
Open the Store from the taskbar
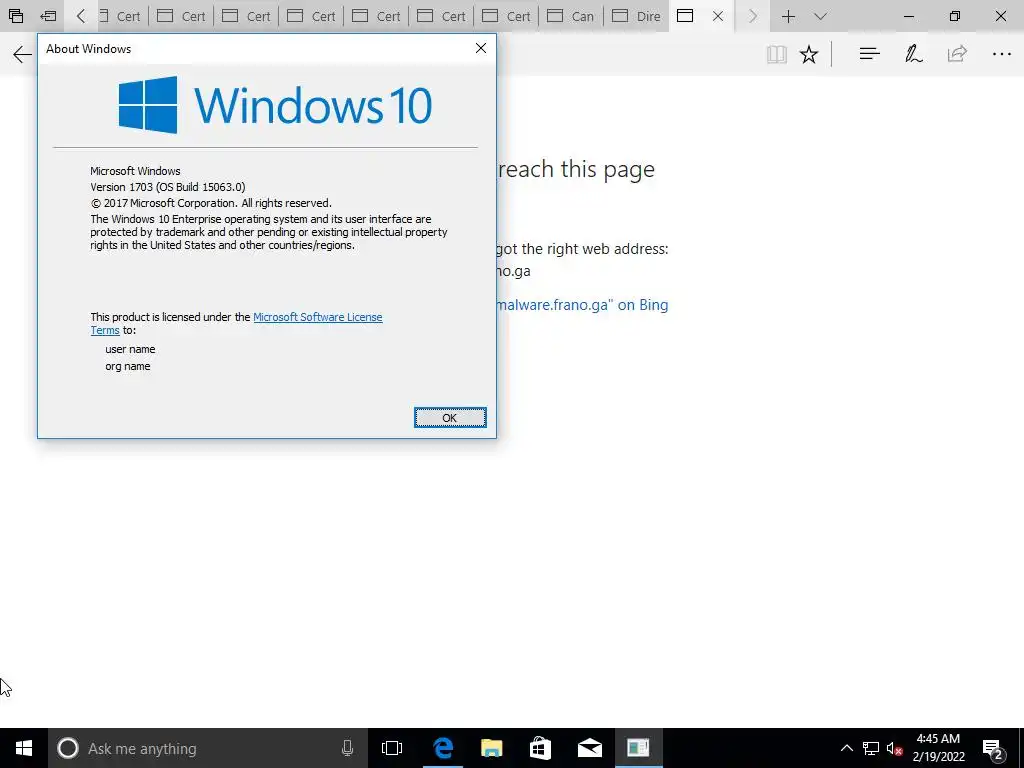pos(540,748)
